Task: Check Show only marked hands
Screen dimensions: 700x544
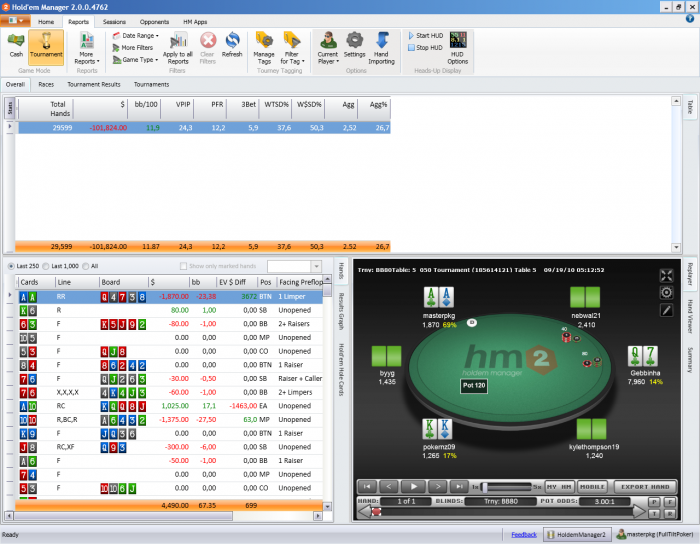Action: tap(183, 266)
